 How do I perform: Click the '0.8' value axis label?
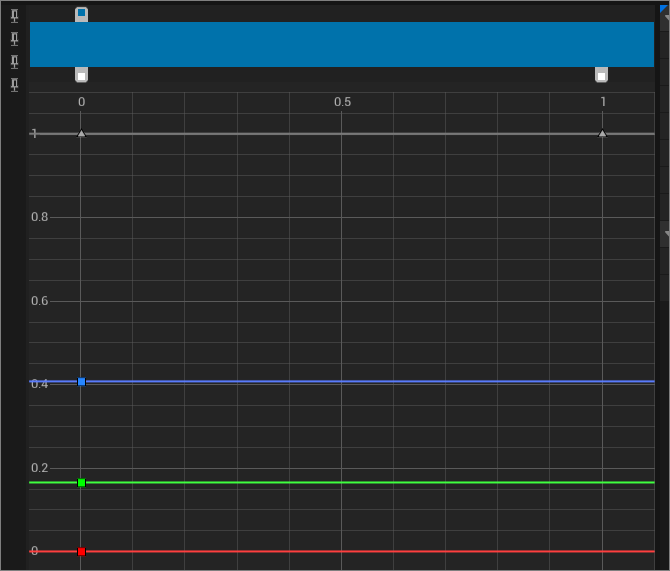(40, 217)
